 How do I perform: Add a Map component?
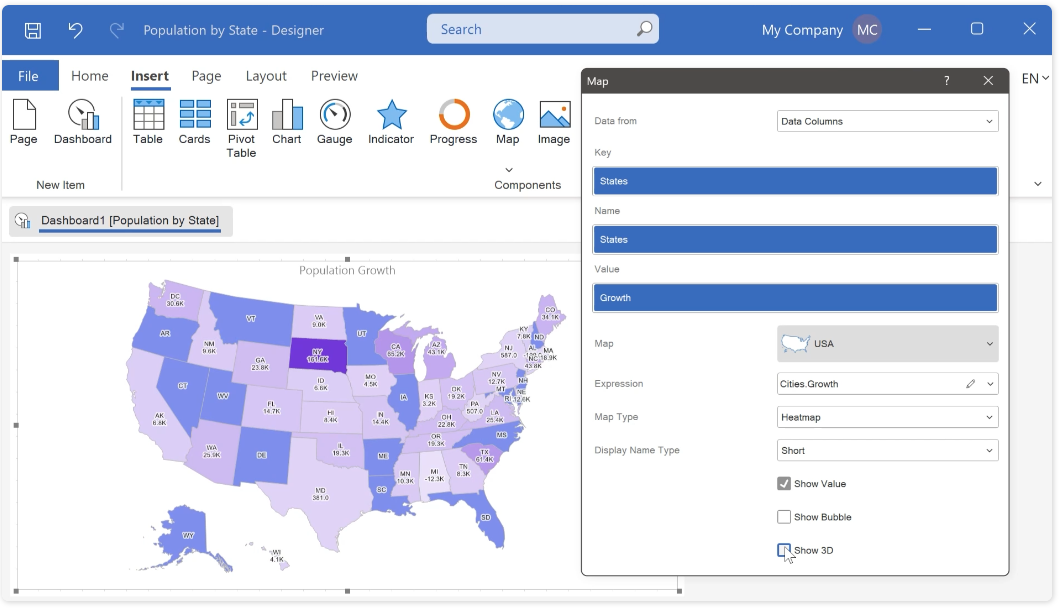coord(508,122)
